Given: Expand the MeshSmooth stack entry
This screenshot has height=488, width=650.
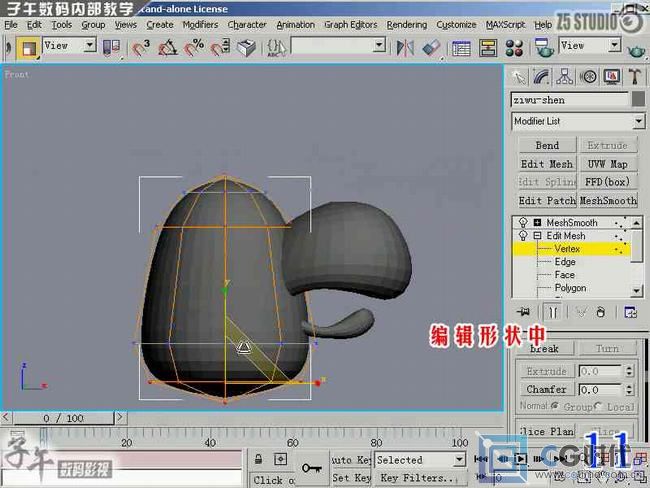Looking at the screenshot, I should [537, 223].
